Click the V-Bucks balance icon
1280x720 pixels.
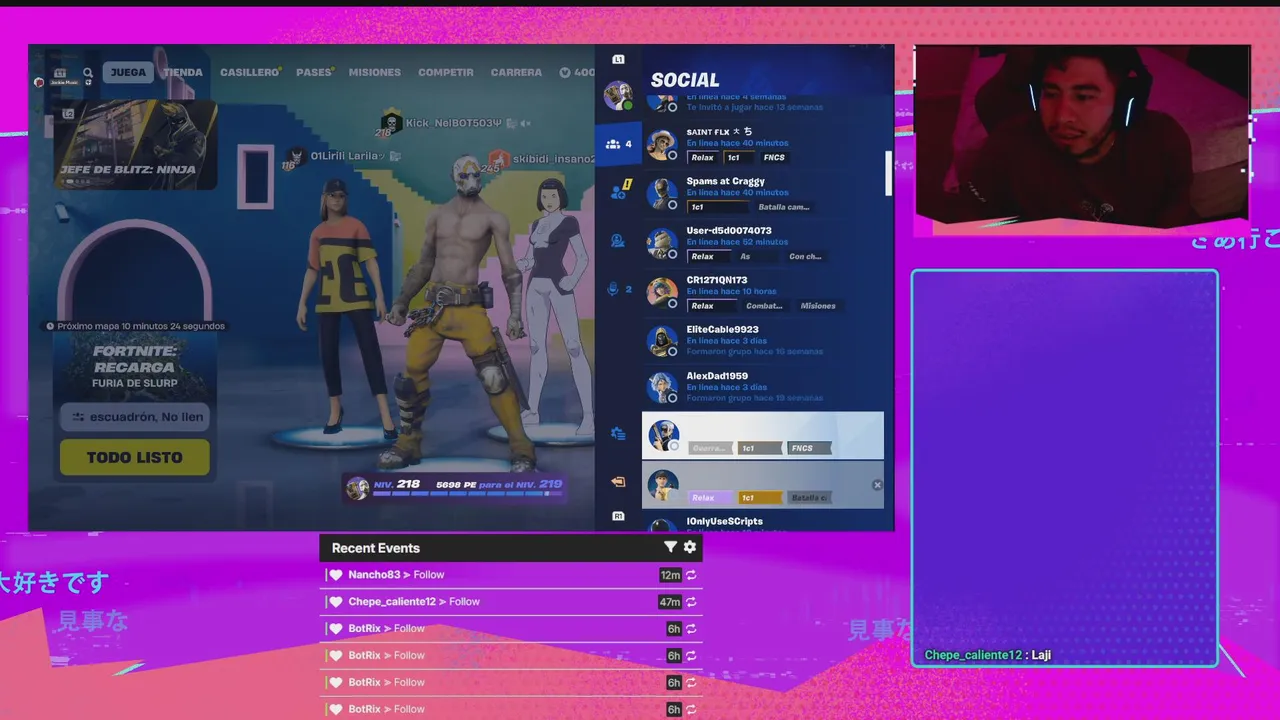click(x=564, y=72)
